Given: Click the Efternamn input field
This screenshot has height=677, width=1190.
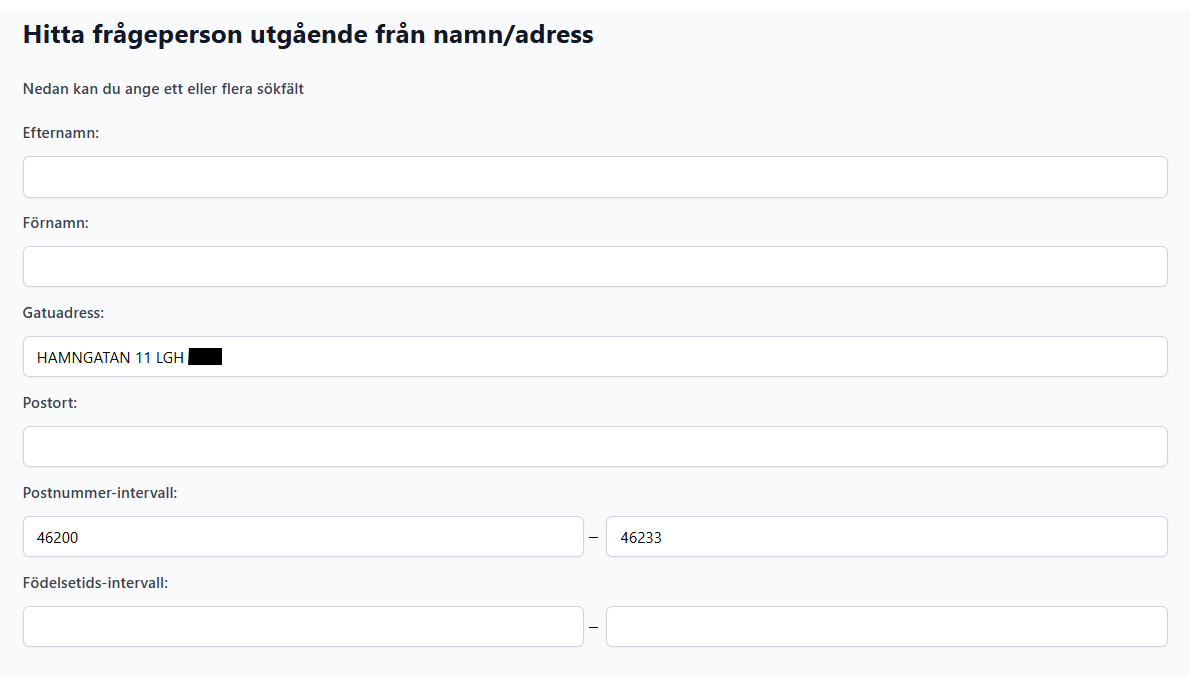Looking at the screenshot, I should click(595, 177).
